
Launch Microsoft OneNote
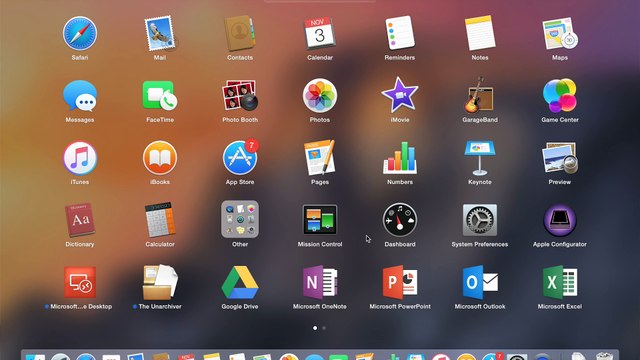click(320, 282)
